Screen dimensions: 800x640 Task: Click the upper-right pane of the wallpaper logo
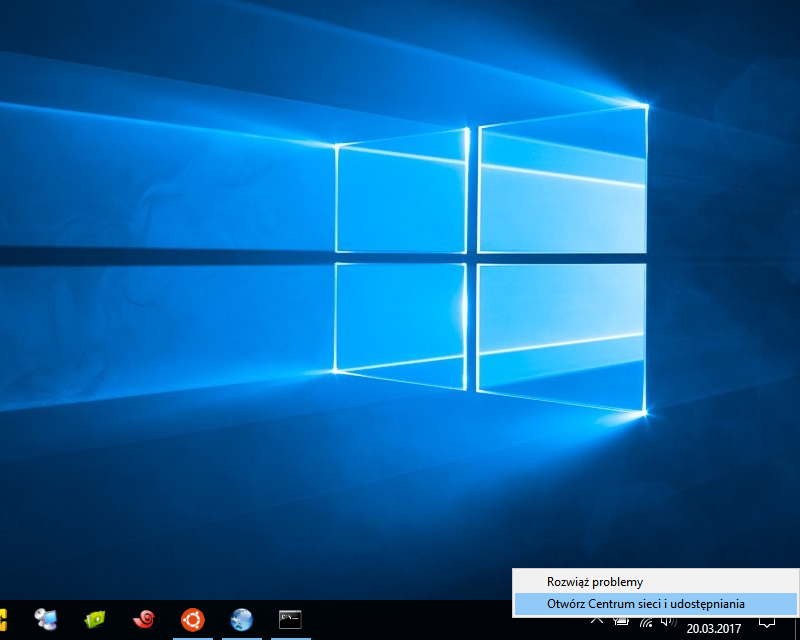562,185
